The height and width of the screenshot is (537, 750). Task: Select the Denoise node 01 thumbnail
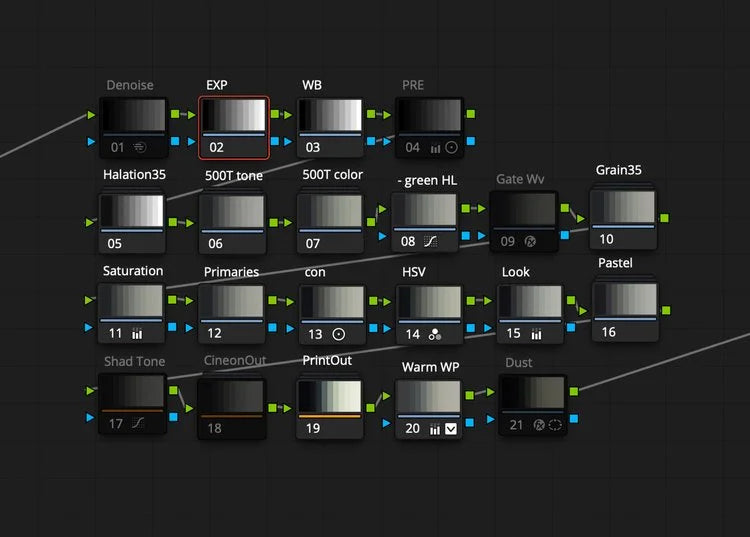tap(134, 115)
